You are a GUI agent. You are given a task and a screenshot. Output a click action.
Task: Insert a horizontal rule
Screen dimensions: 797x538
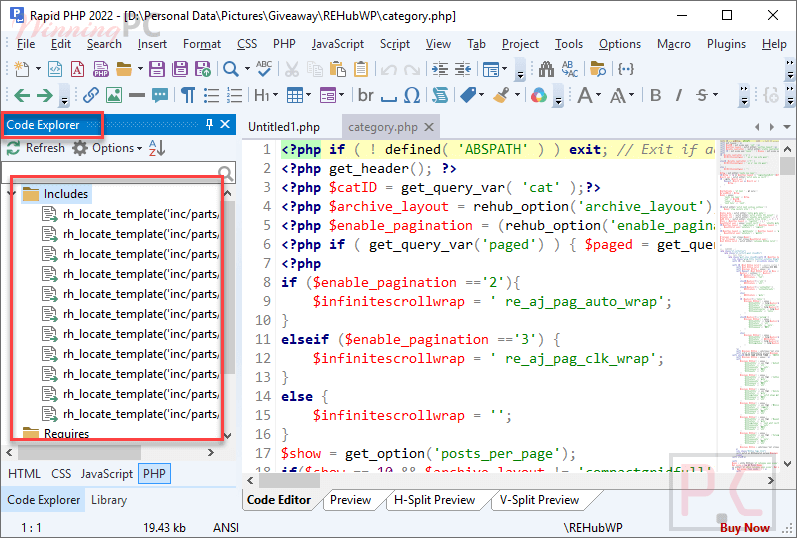click(x=137, y=95)
